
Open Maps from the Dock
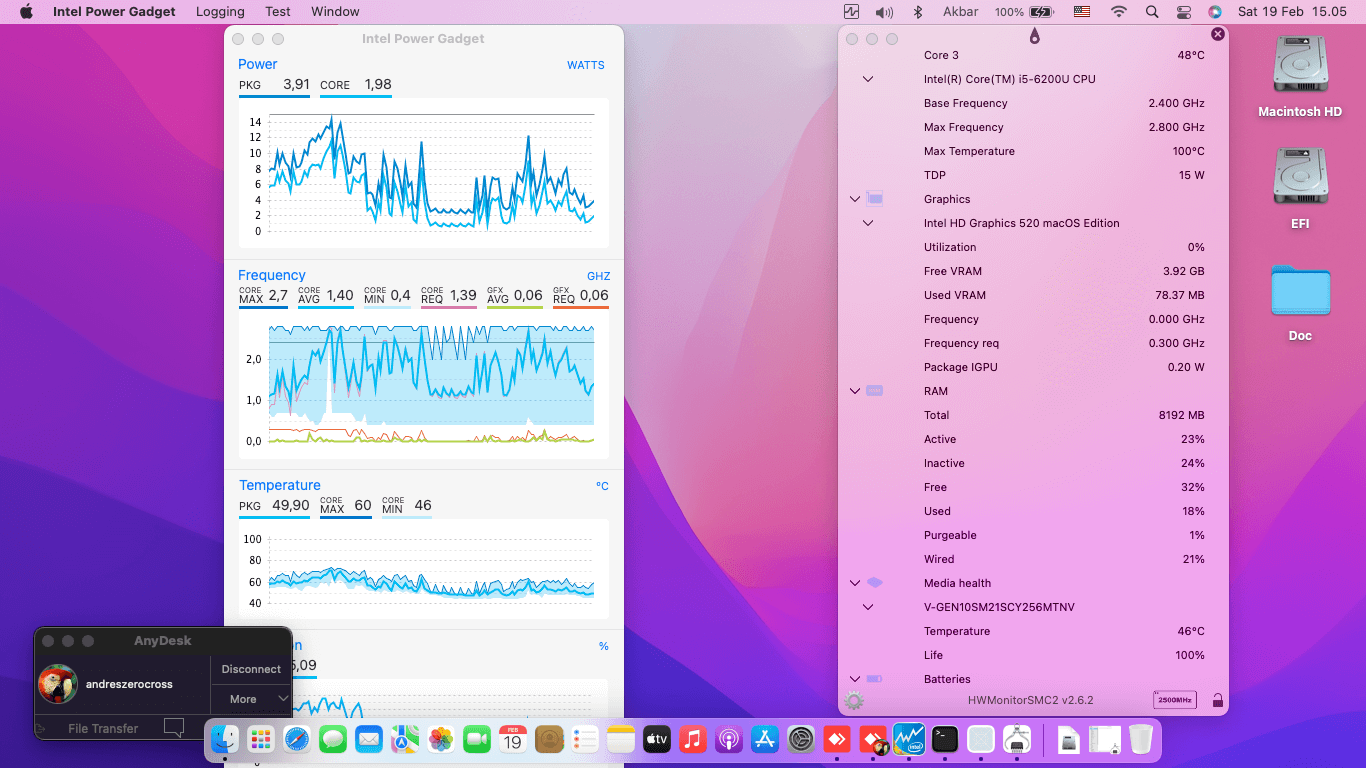click(405, 740)
